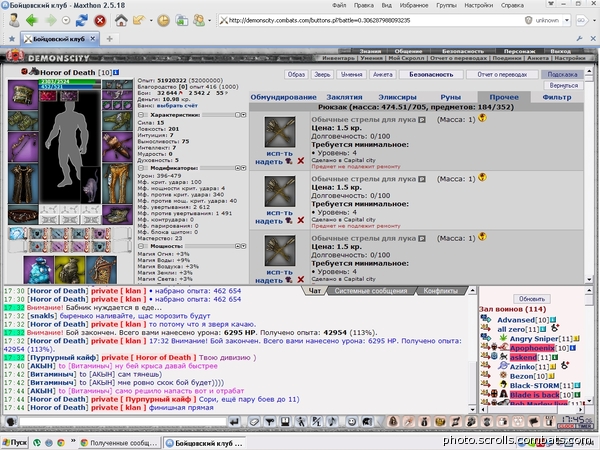Open the Избранное menu

point(414,5)
